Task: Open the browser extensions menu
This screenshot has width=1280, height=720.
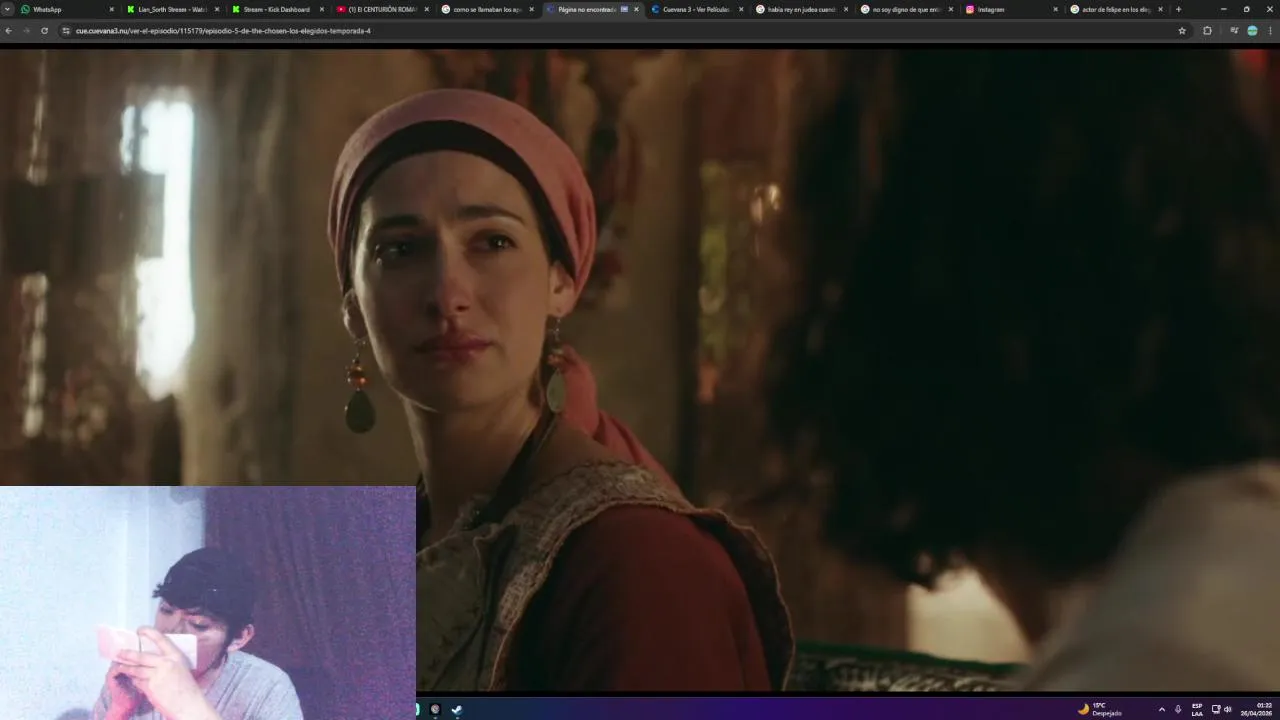Action: click(1207, 31)
